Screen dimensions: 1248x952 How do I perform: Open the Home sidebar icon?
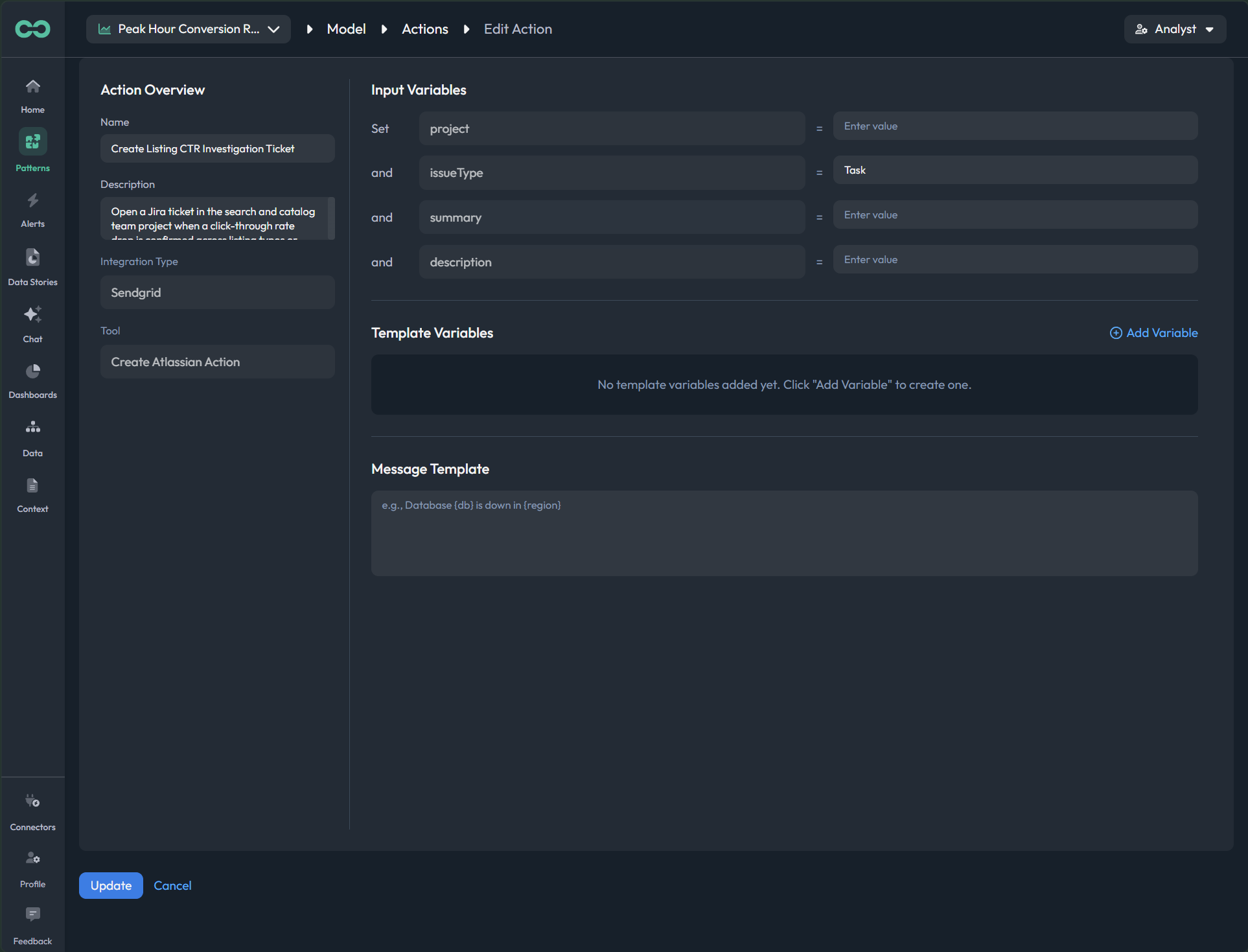32,86
